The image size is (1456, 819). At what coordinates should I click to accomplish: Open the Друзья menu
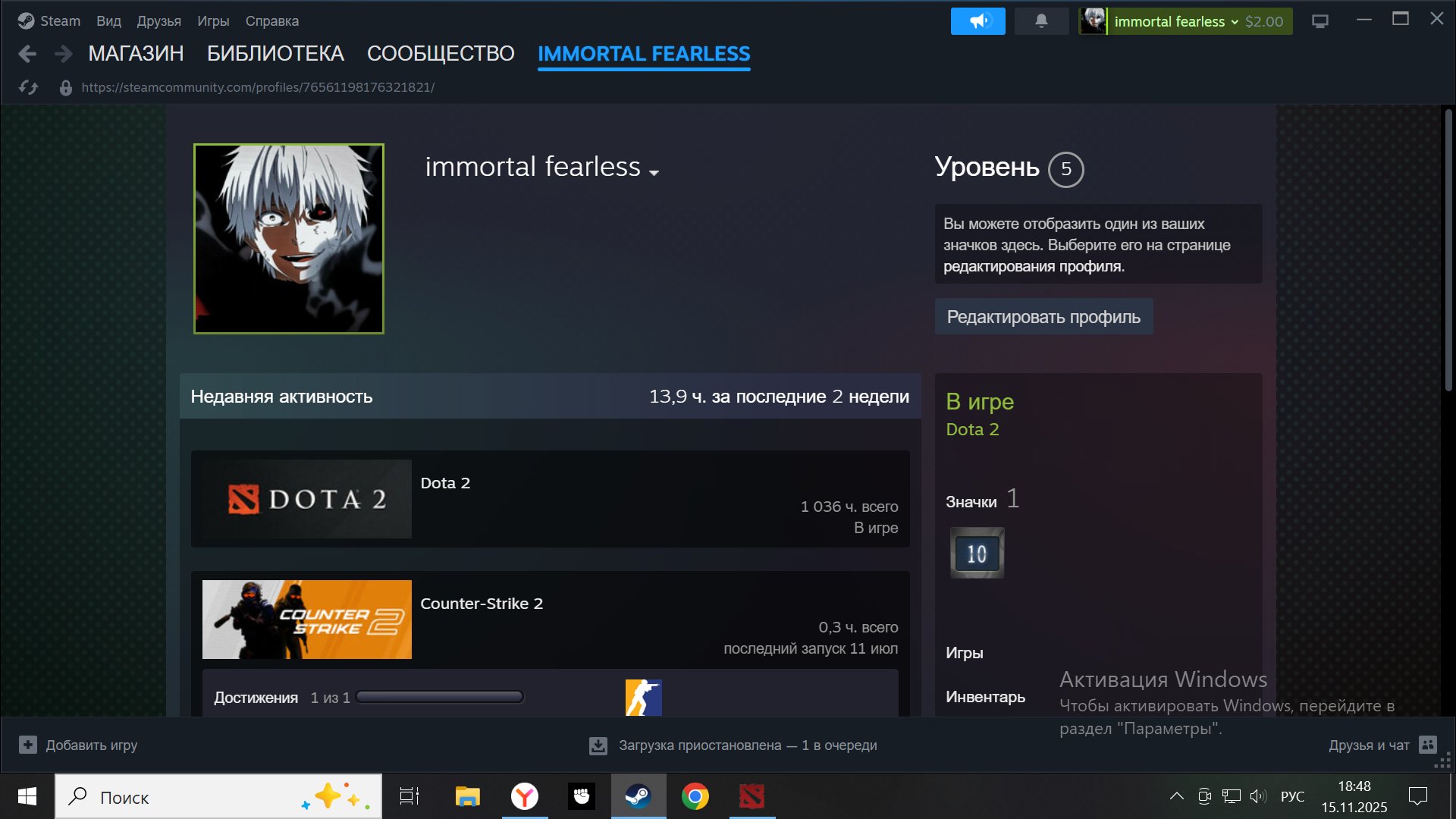click(158, 21)
